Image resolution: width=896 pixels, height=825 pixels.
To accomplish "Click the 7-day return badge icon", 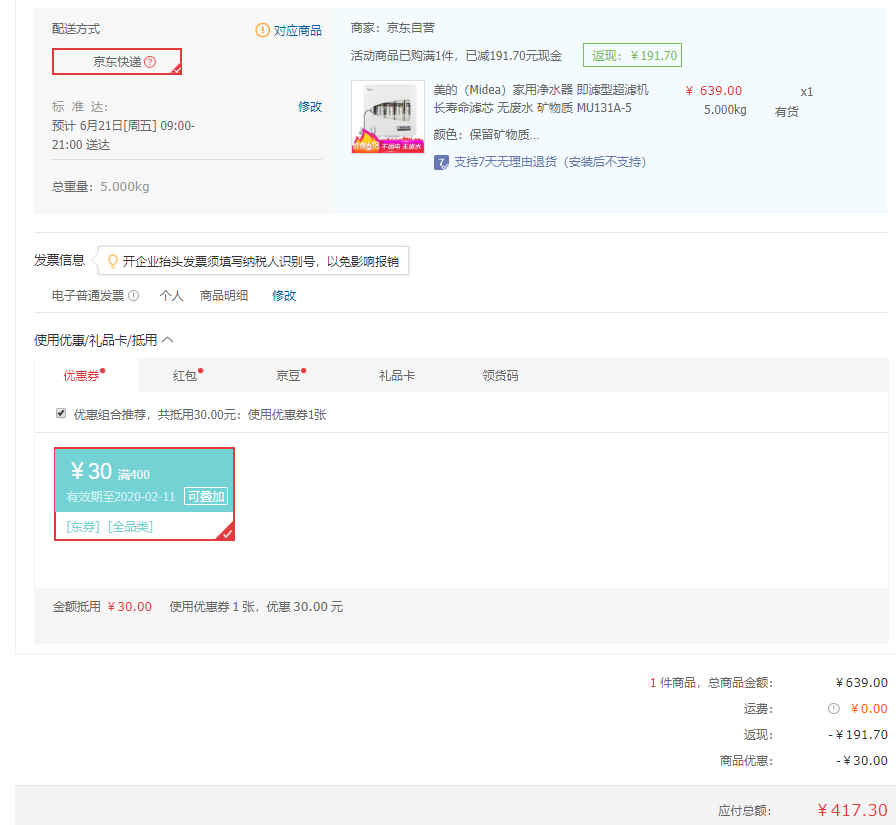I will 441,162.
